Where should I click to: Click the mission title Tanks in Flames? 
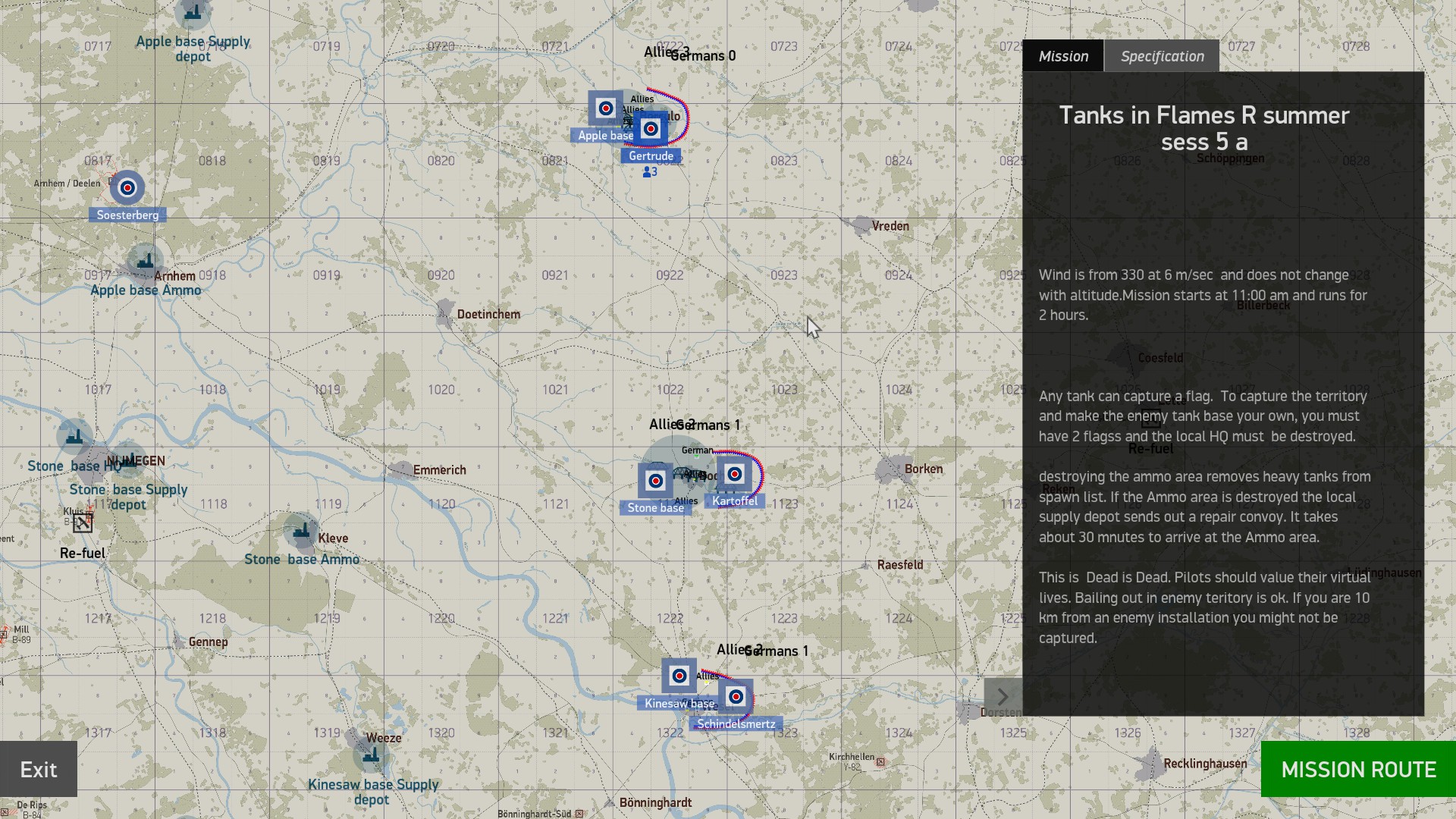coord(1204,128)
